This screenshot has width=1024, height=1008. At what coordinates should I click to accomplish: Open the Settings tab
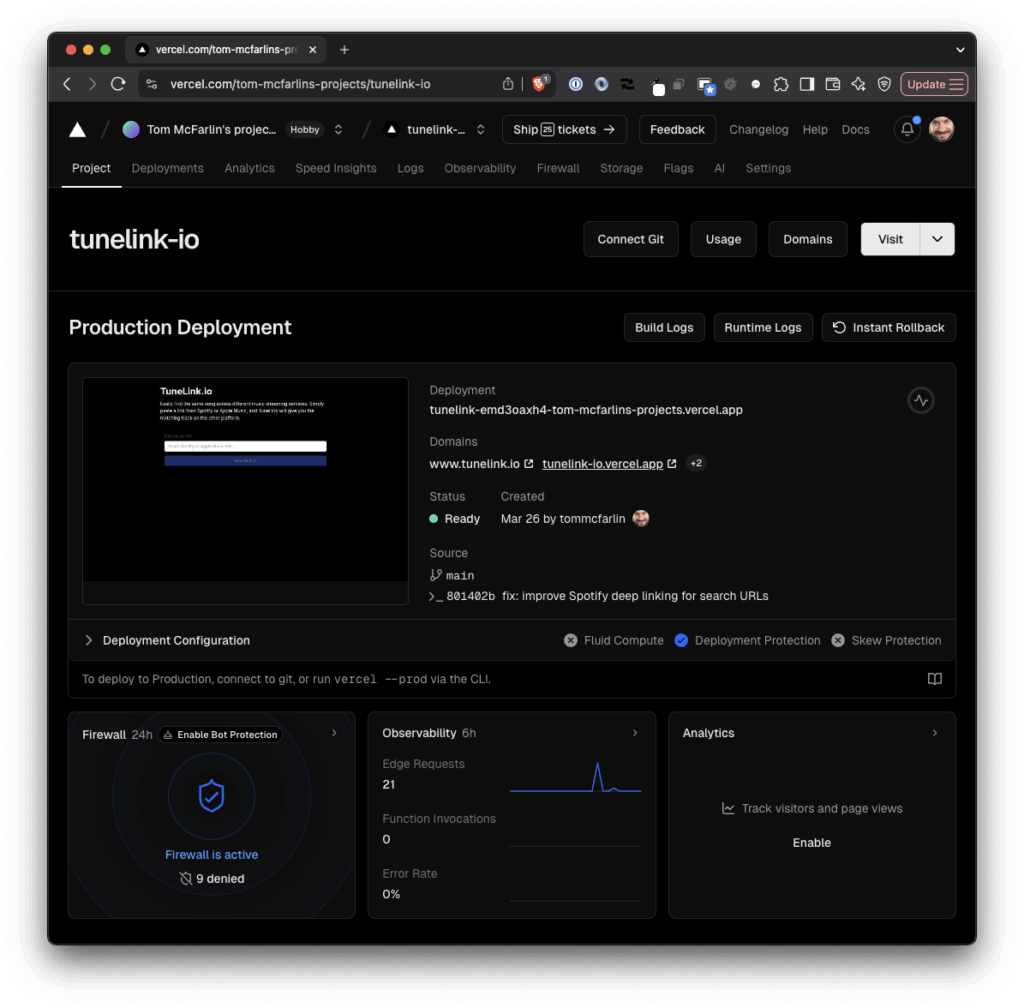(768, 168)
